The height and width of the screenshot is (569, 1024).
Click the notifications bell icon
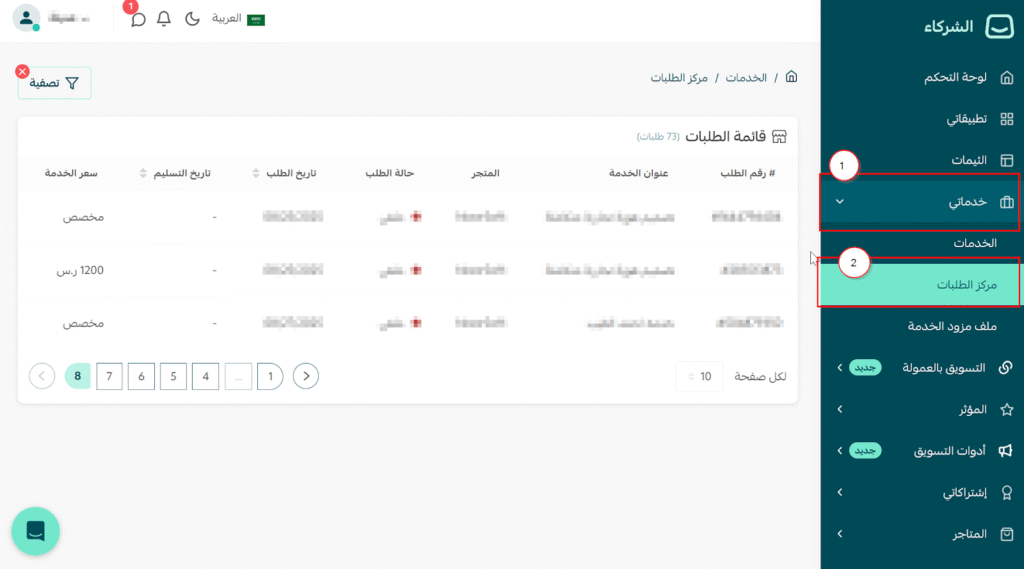pos(164,19)
